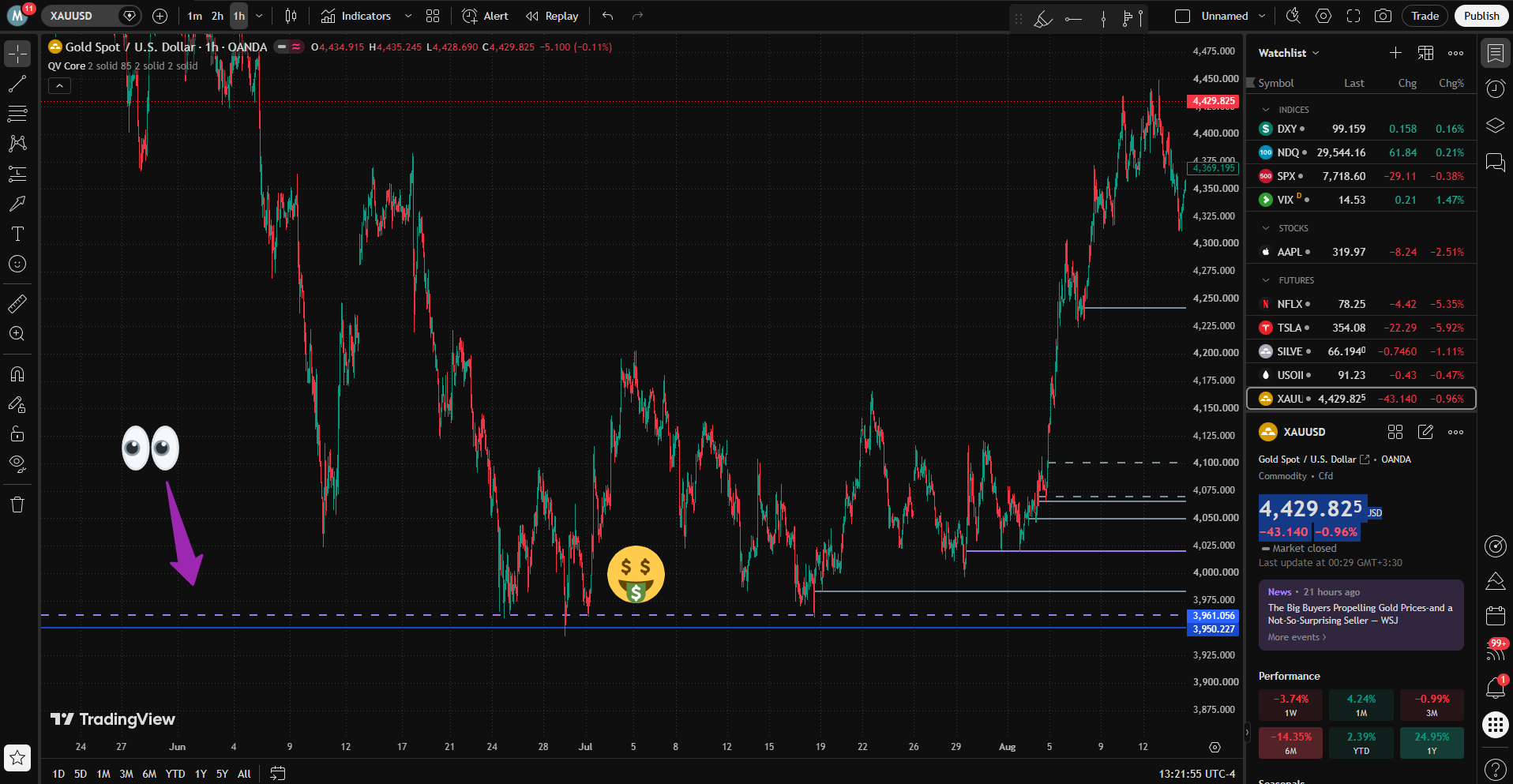Start bar Replay mode

click(x=552, y=16)
